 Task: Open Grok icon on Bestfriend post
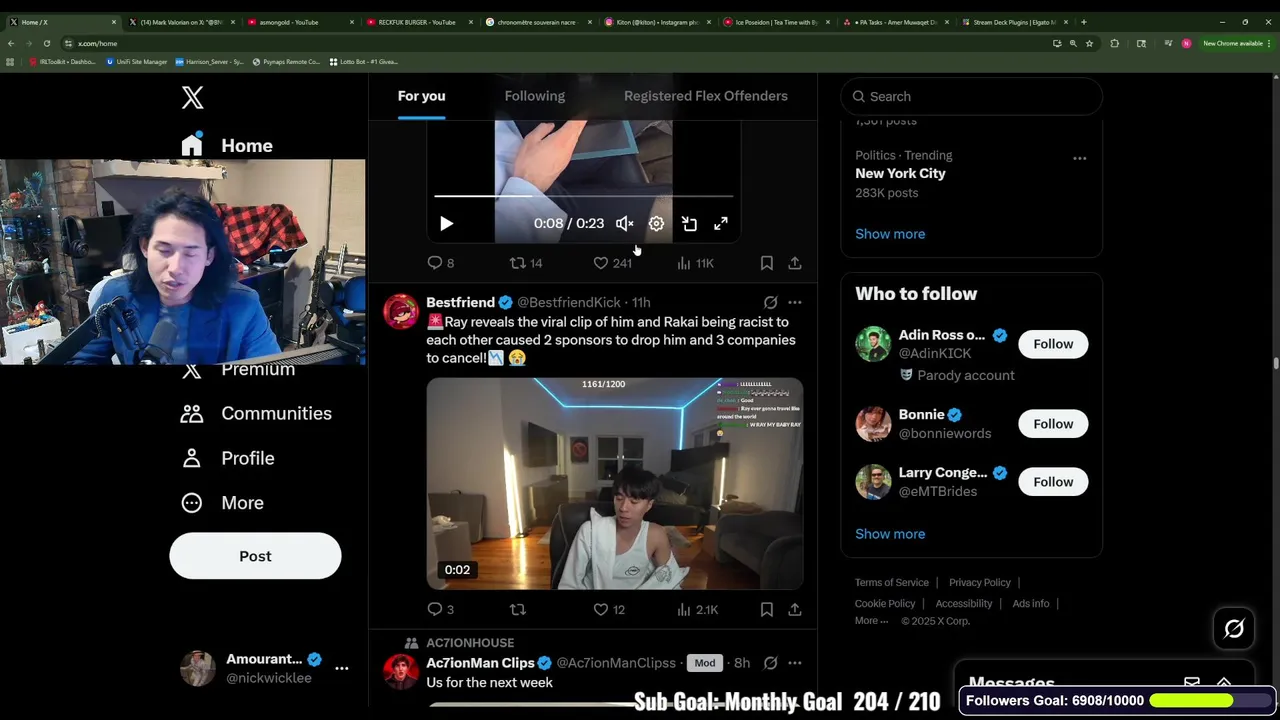[770, 302]
